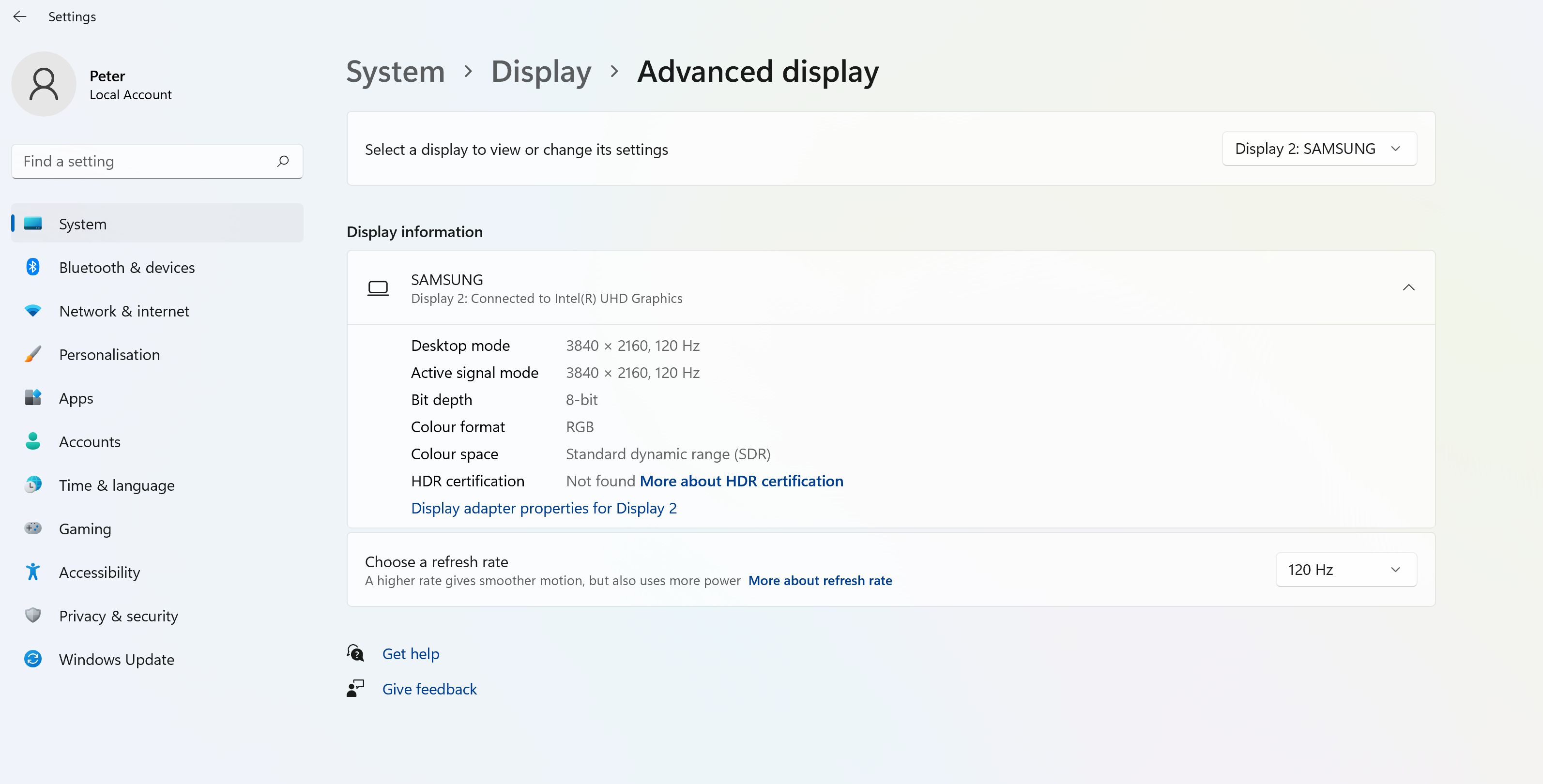Open the 120 Hz refresh rate dropdown
This screenshot has height=784, width=1543.
point(1345,570)
